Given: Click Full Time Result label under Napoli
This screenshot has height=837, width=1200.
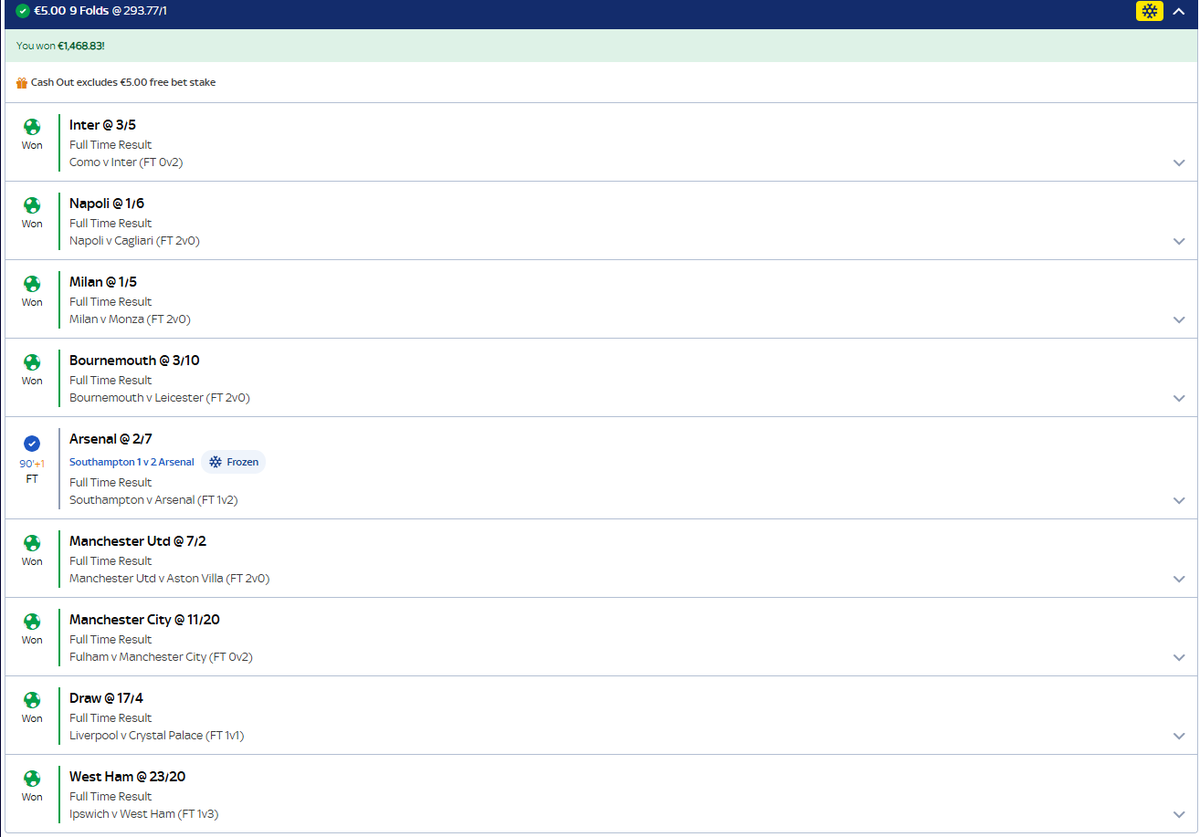Looking at the screenshot, I should pos(110,223).
